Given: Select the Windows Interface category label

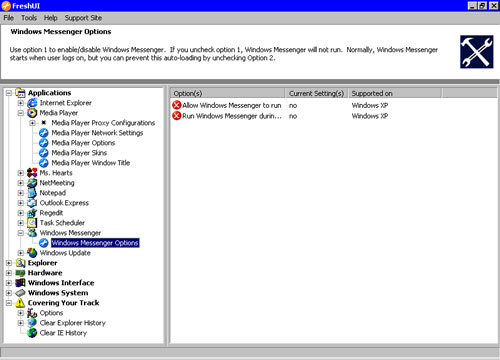Looking at the screenshot, I should coord(61,283).
